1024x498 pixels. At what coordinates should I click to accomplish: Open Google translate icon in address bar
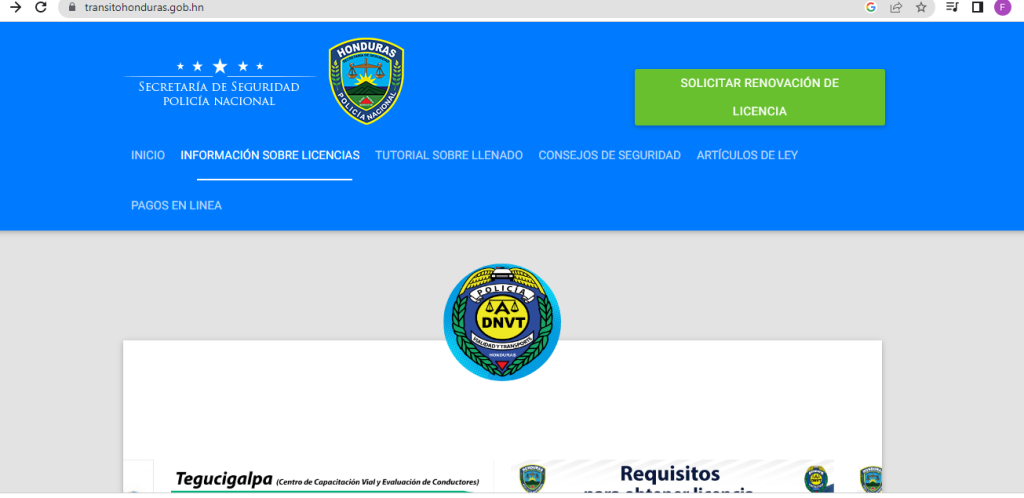tap(871, 7)
